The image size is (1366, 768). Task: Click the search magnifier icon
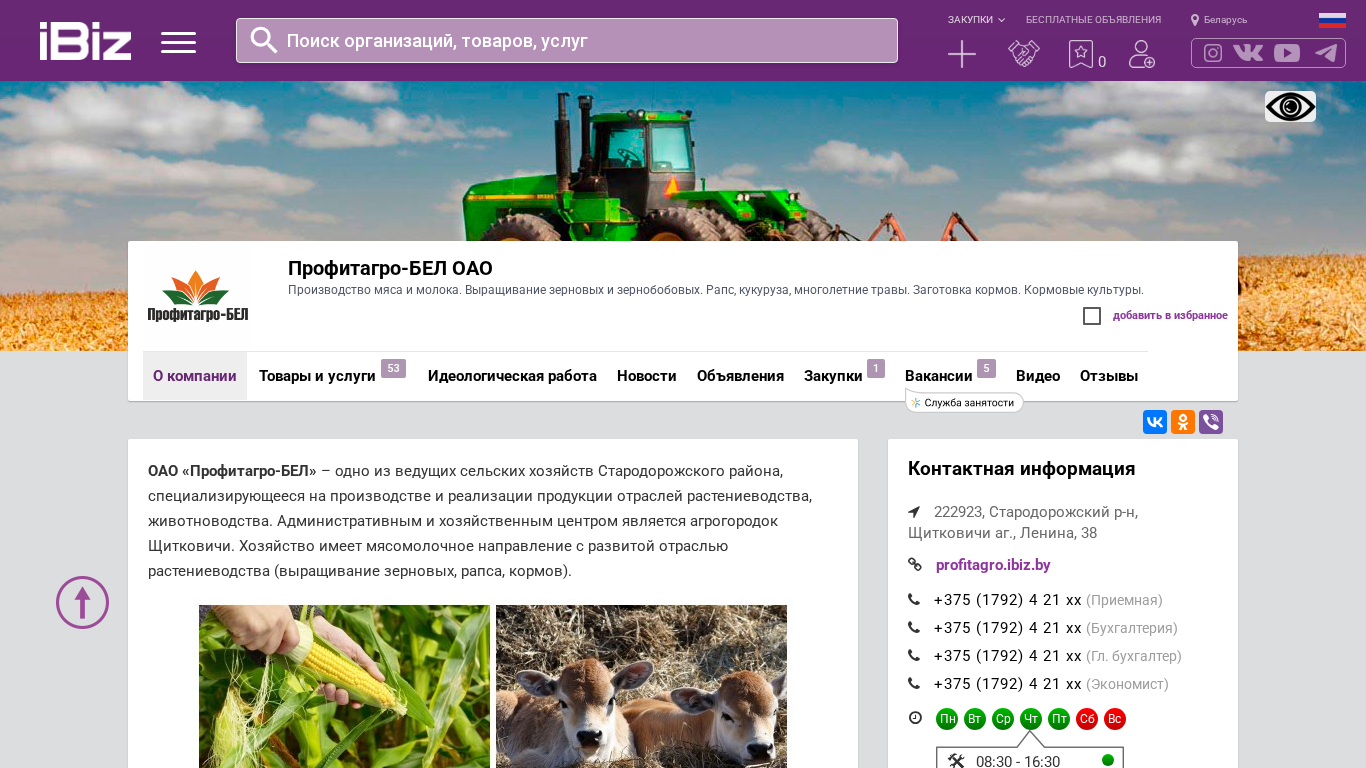point(264,40)
